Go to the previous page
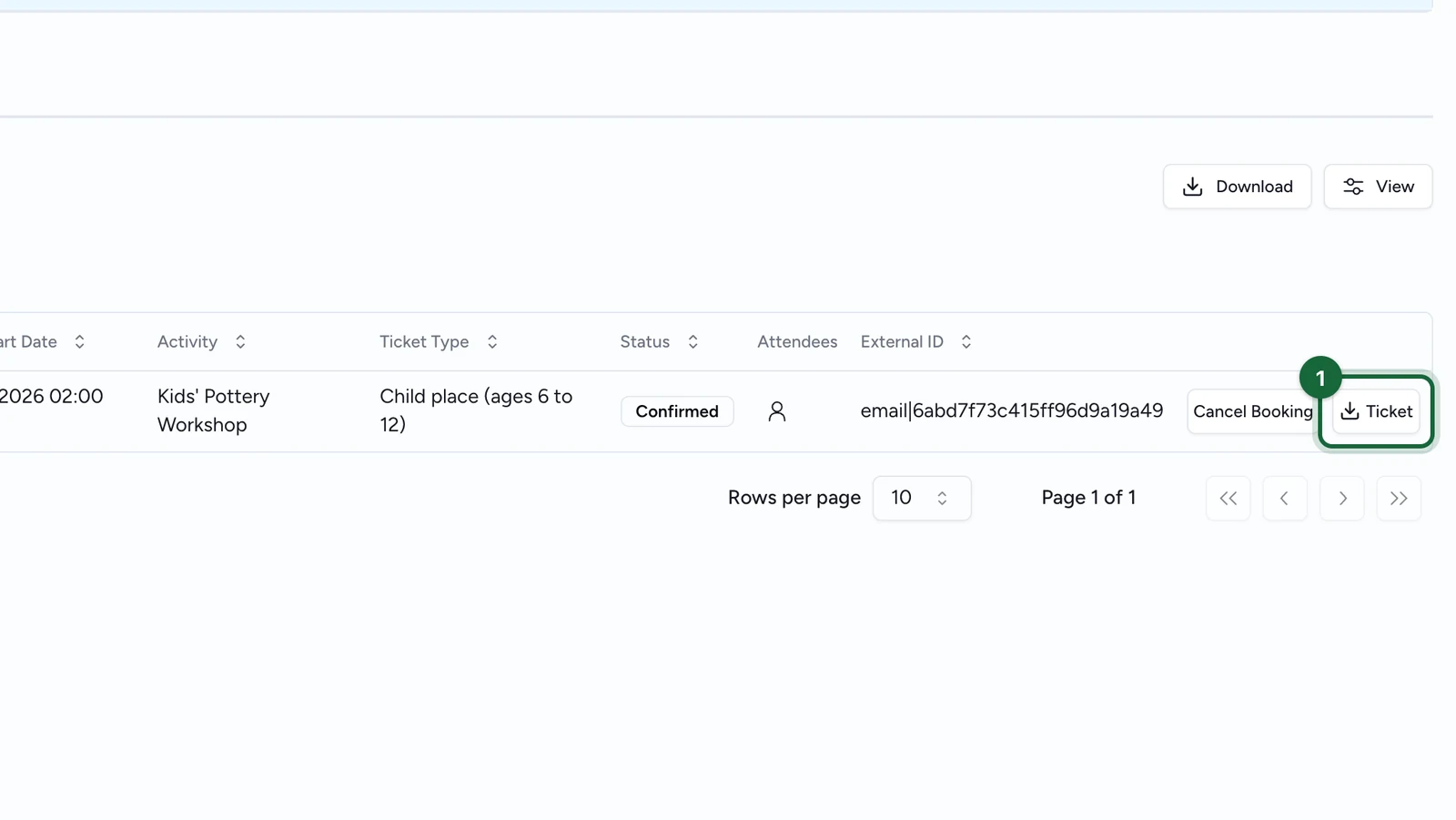1456x820 pixels. tap(1285, 498)
